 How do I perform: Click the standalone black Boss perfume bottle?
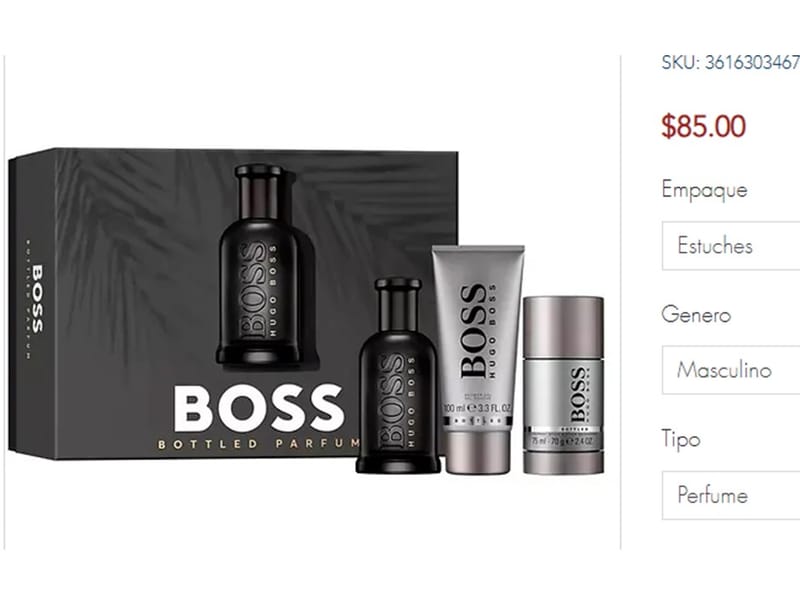[398, 376]
